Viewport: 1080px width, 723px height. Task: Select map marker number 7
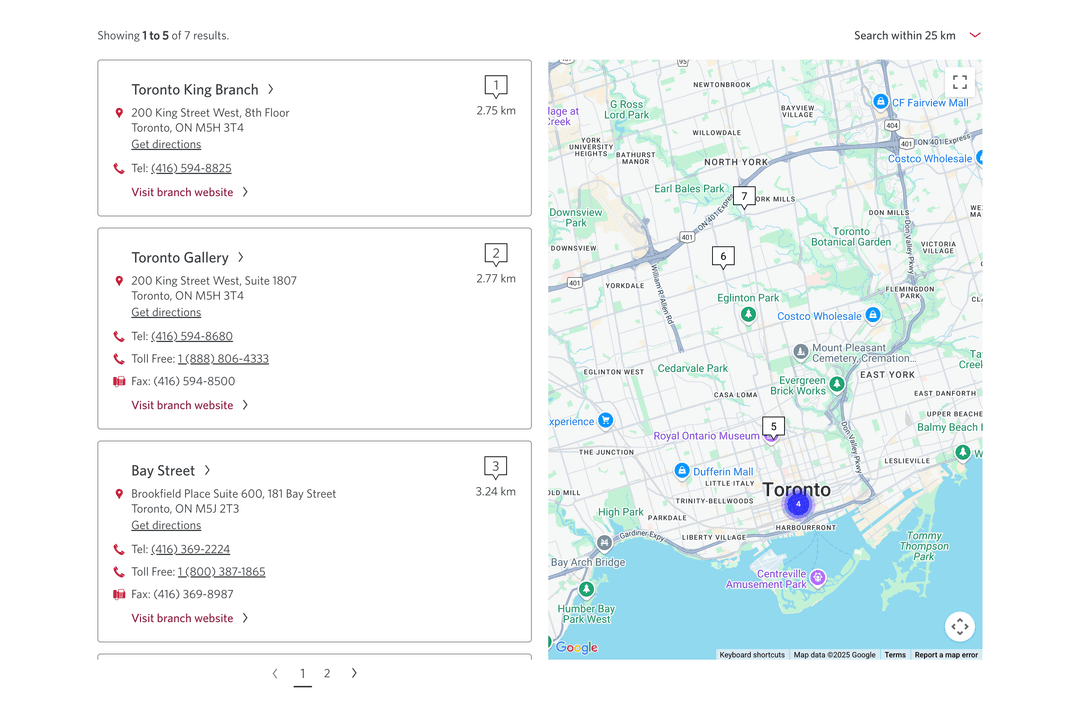tap(744, 198)
